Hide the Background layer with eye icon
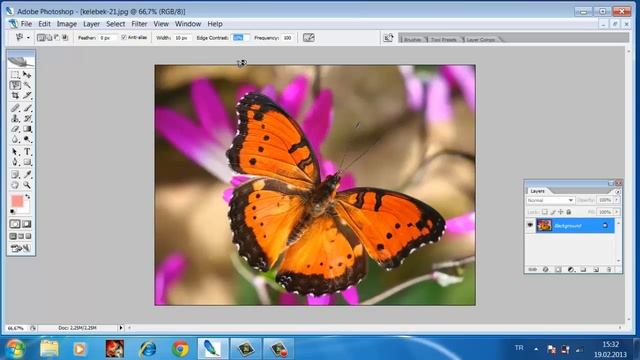Image resolution: width=640 pixels, height=360 pixels. tap(530, 225)
